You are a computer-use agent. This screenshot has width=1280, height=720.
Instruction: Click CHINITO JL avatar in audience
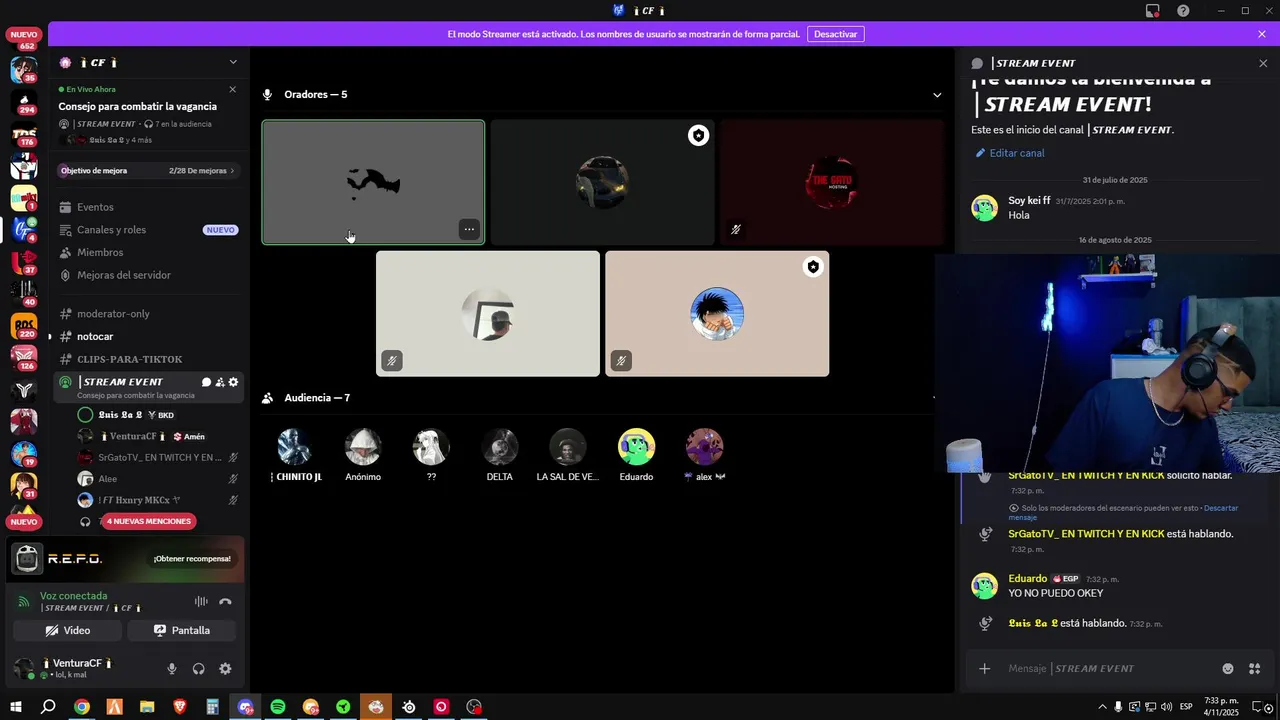coord(294,447)
